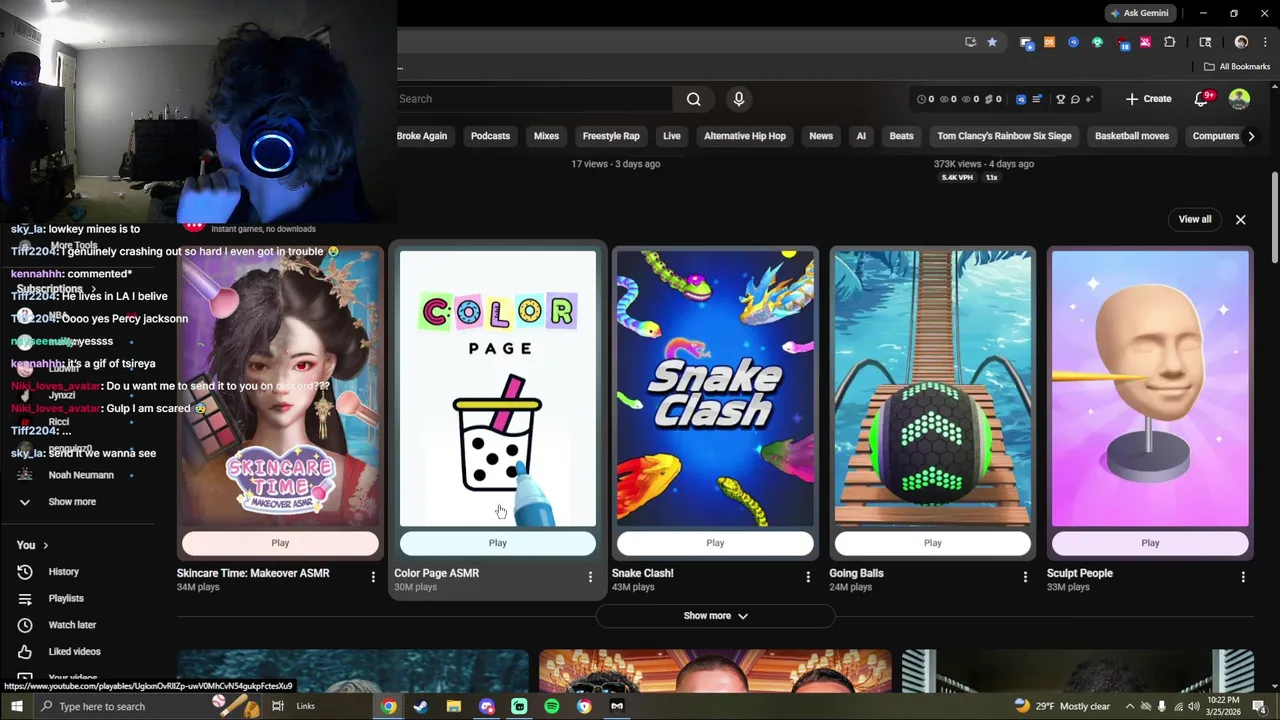The width and height of the screenshot is (1280, 720).
Task: Bookmark this page with the star icon
Action: pos(992,42)
